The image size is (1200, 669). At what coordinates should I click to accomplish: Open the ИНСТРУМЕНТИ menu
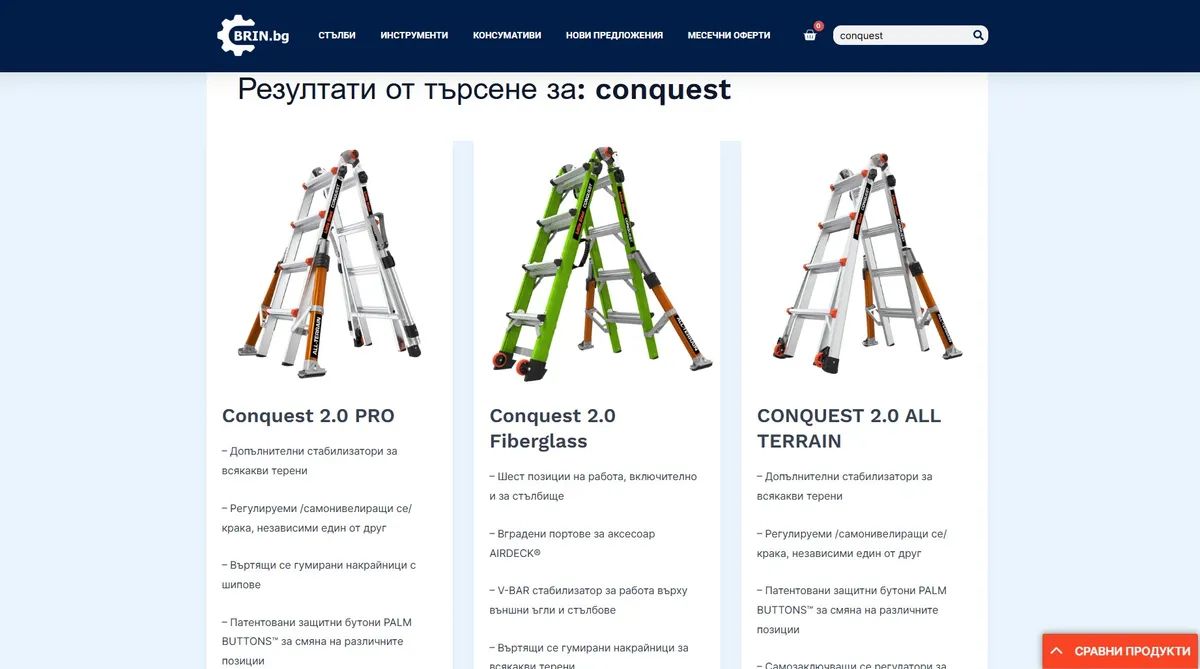coord(414,35)
